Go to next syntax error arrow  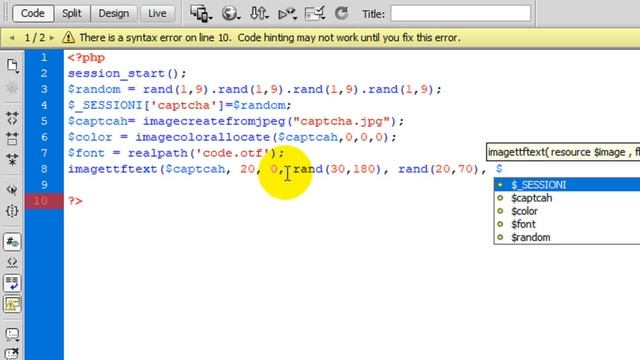(x=52, y=38)
